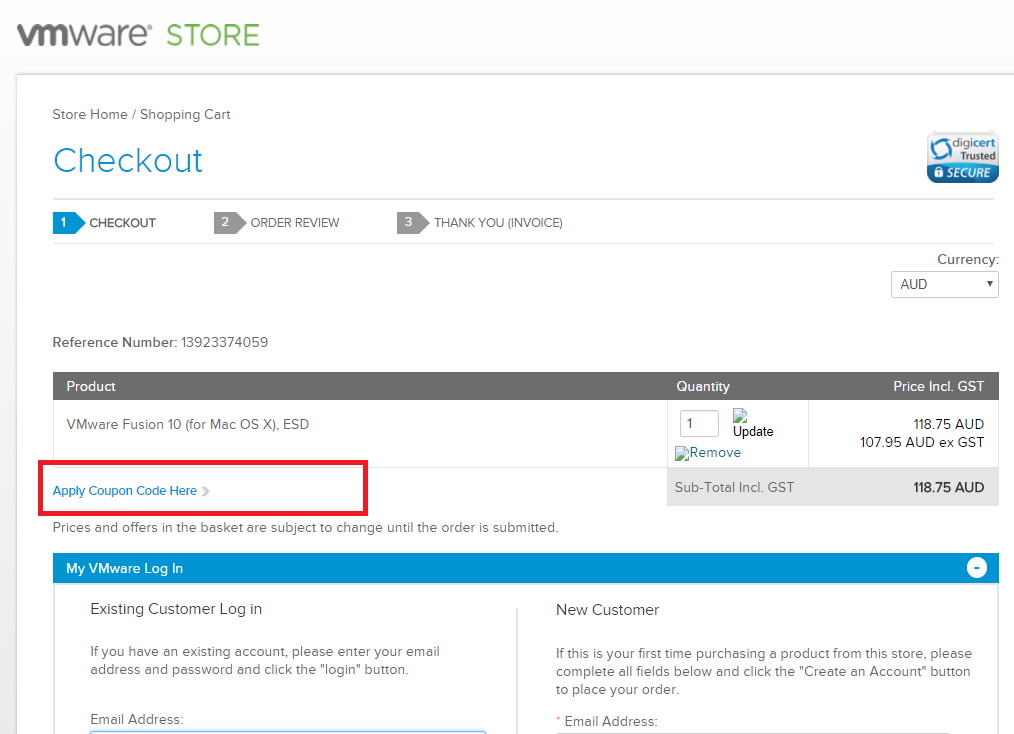
Task: Click the New Customer heading
Action: (607, 610)
